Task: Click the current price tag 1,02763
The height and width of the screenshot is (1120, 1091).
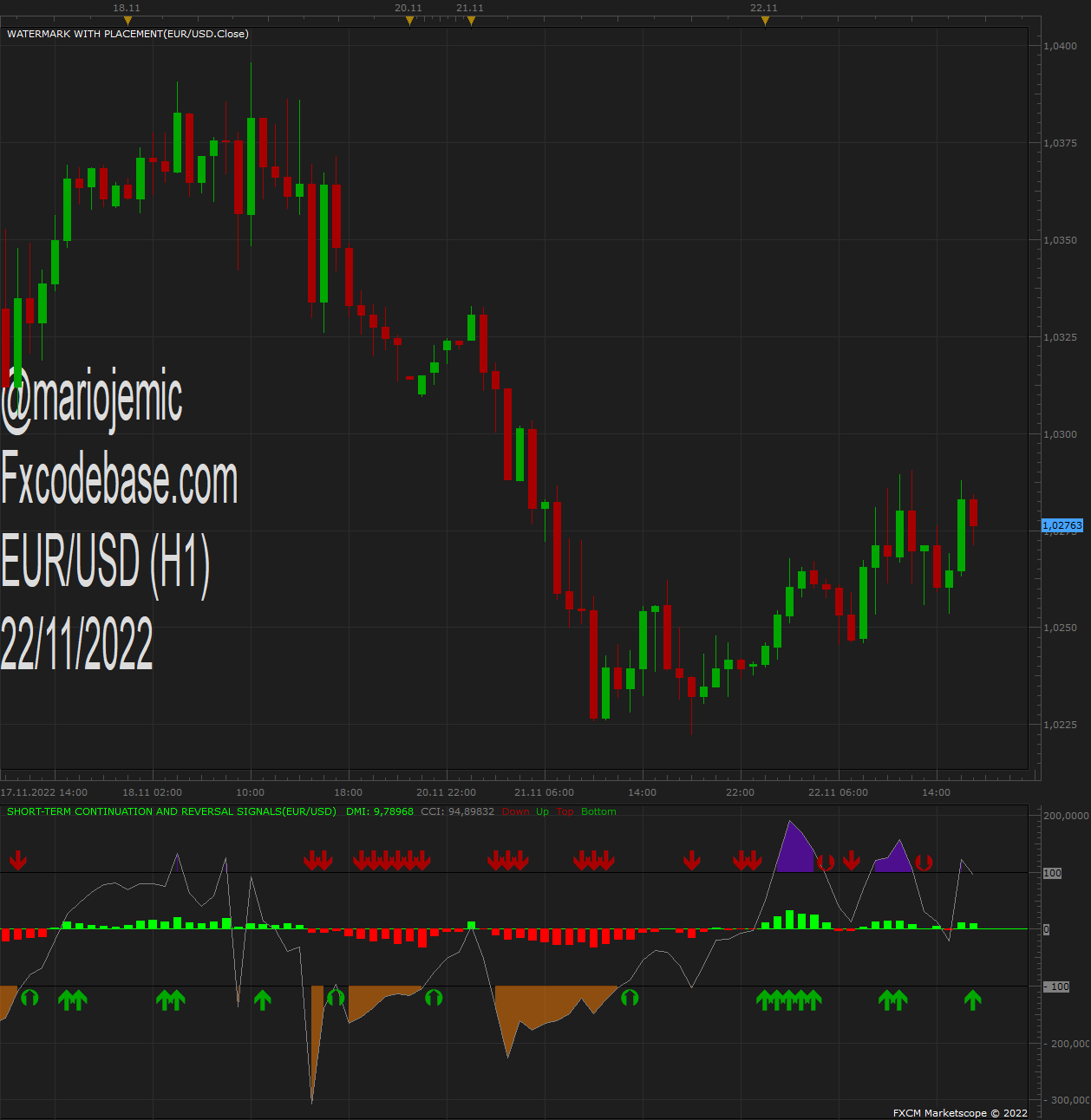Action: click(1062, 525)
